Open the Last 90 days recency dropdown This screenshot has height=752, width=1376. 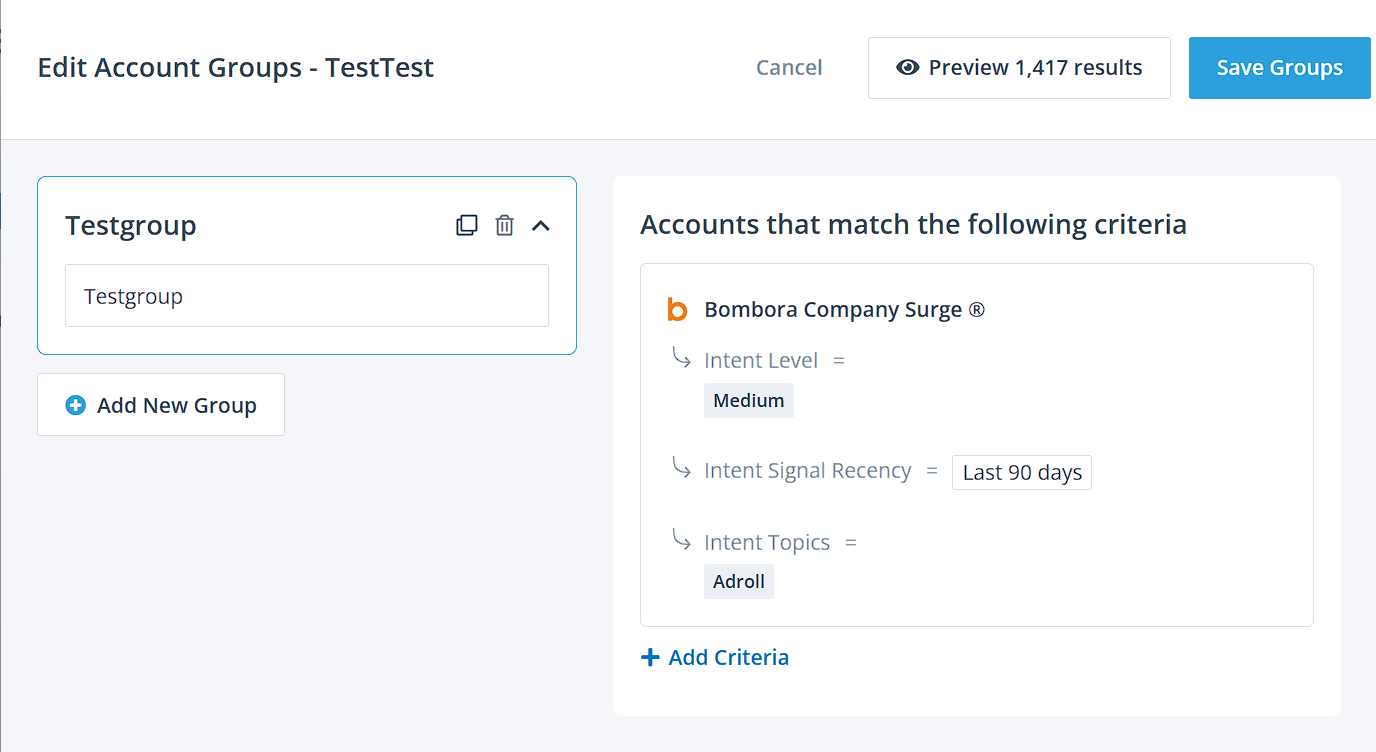(1021, 472)
